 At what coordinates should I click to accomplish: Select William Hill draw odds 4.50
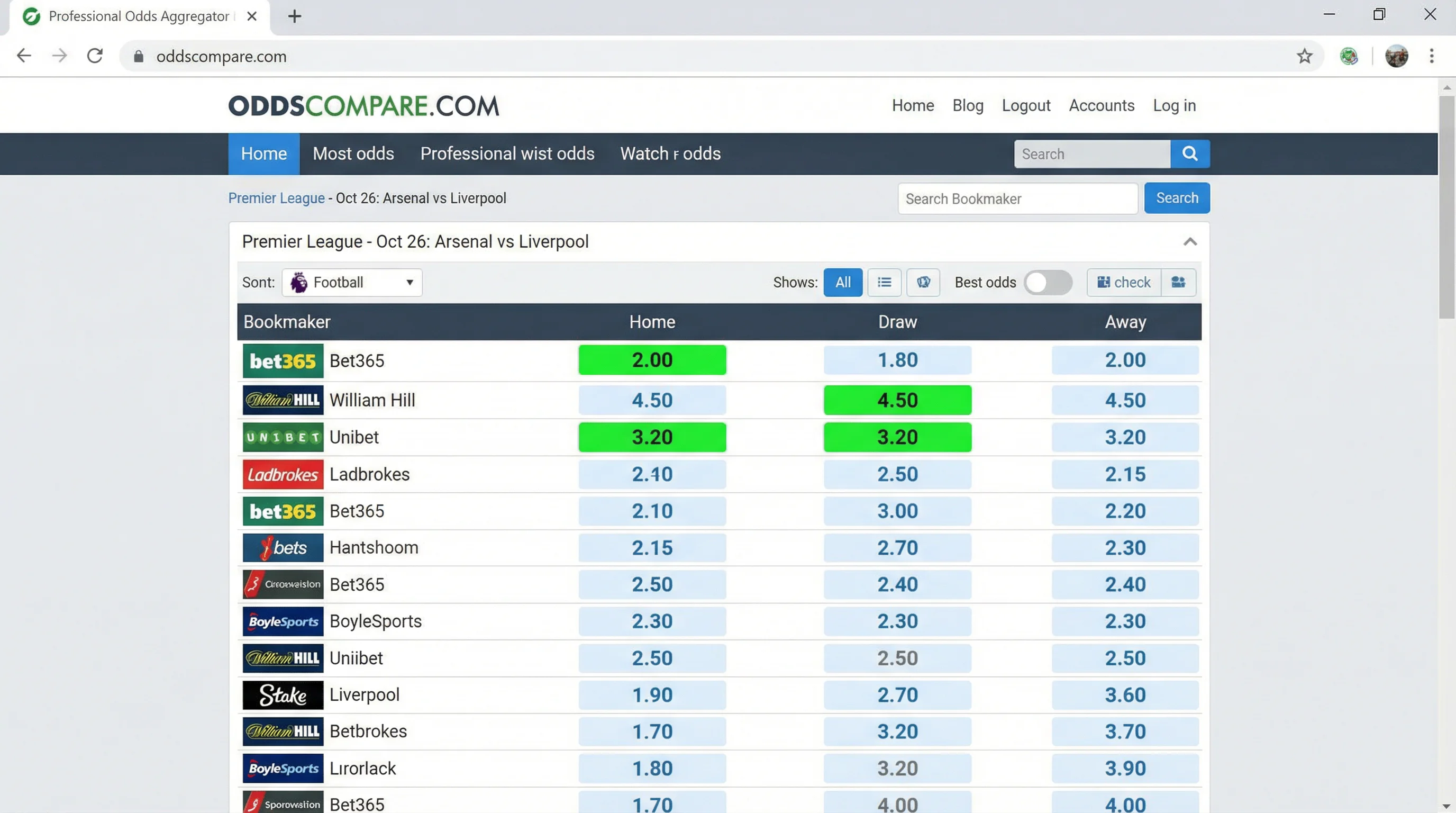coord(897,400)
